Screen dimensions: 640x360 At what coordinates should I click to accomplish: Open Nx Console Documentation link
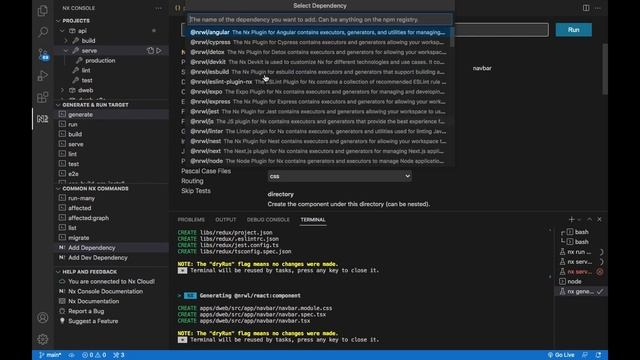click(106, 291)
